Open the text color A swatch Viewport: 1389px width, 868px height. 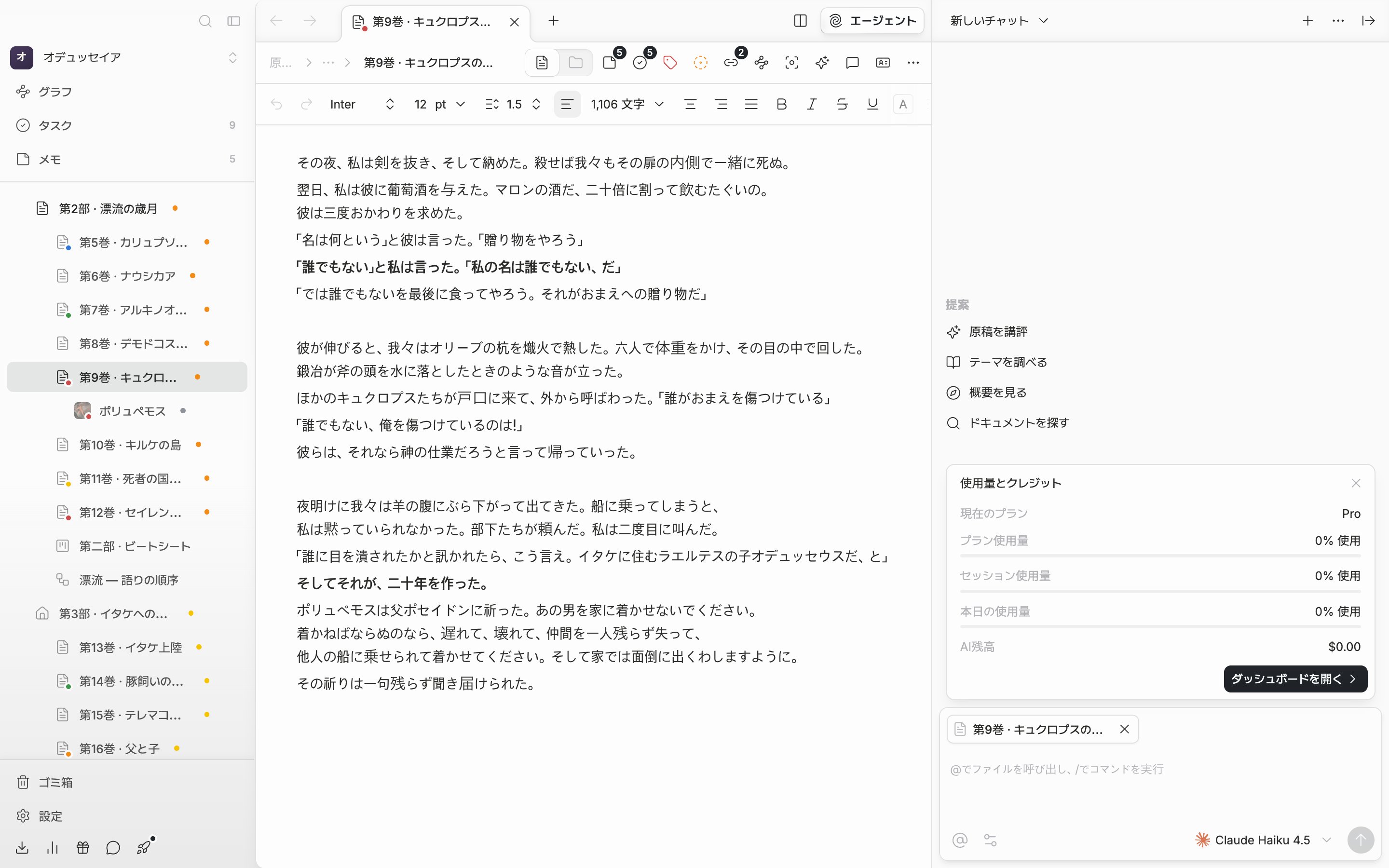point(903,105)
